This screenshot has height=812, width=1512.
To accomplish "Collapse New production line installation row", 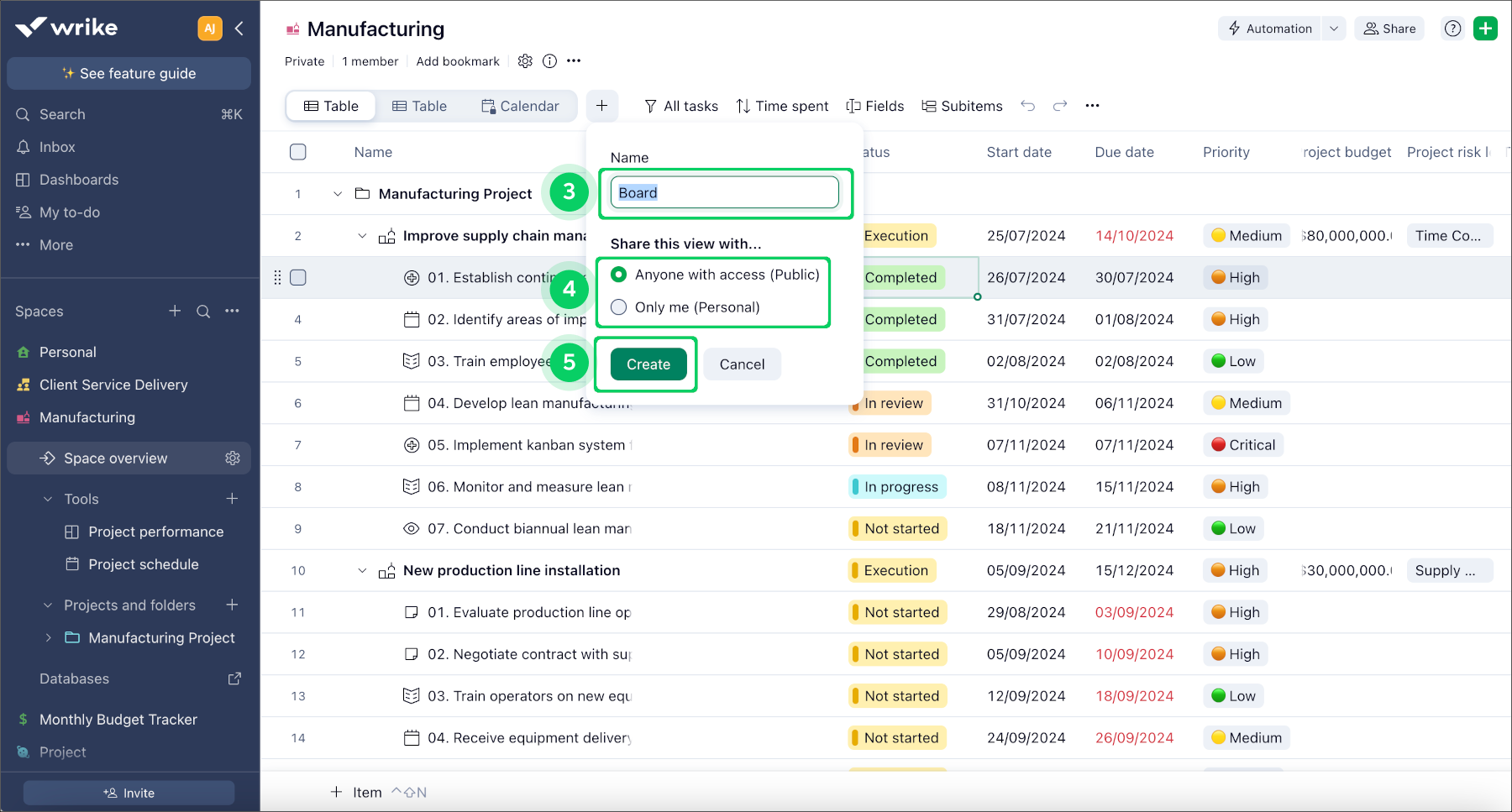I will 362,571.
